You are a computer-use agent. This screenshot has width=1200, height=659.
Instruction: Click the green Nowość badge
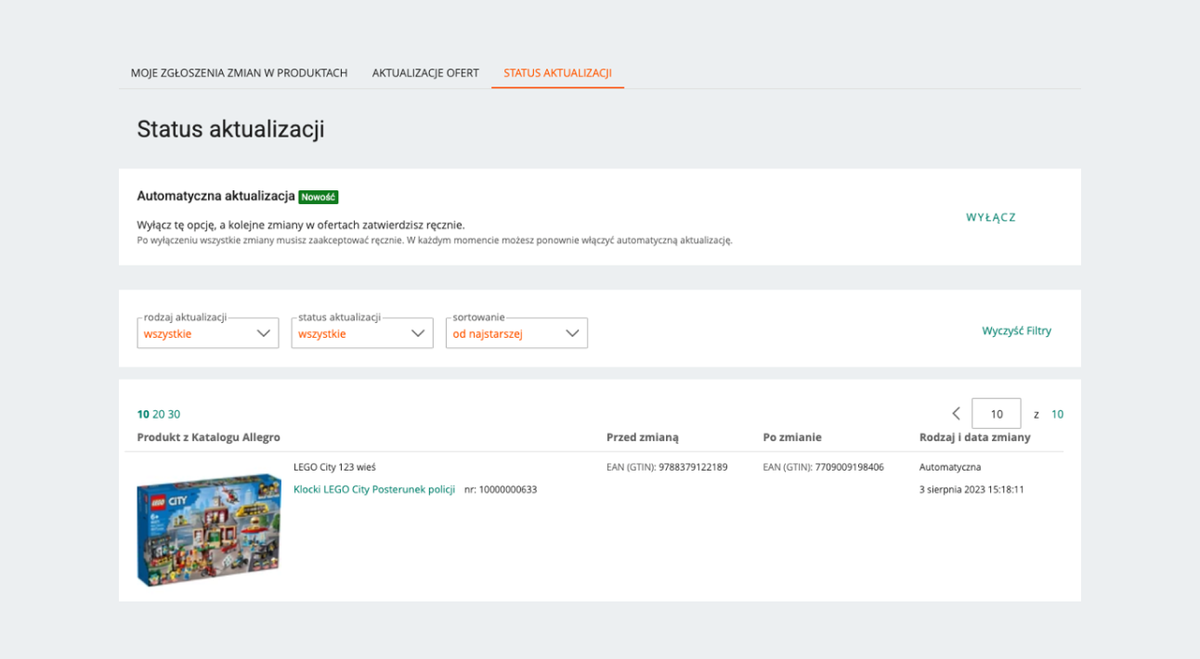(x=318, y=197)
